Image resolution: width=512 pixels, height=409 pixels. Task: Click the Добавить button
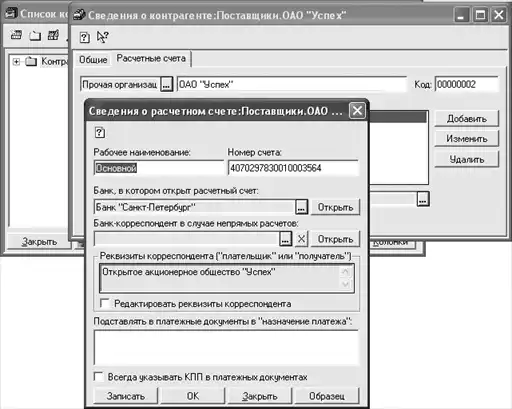coord(467,119)
